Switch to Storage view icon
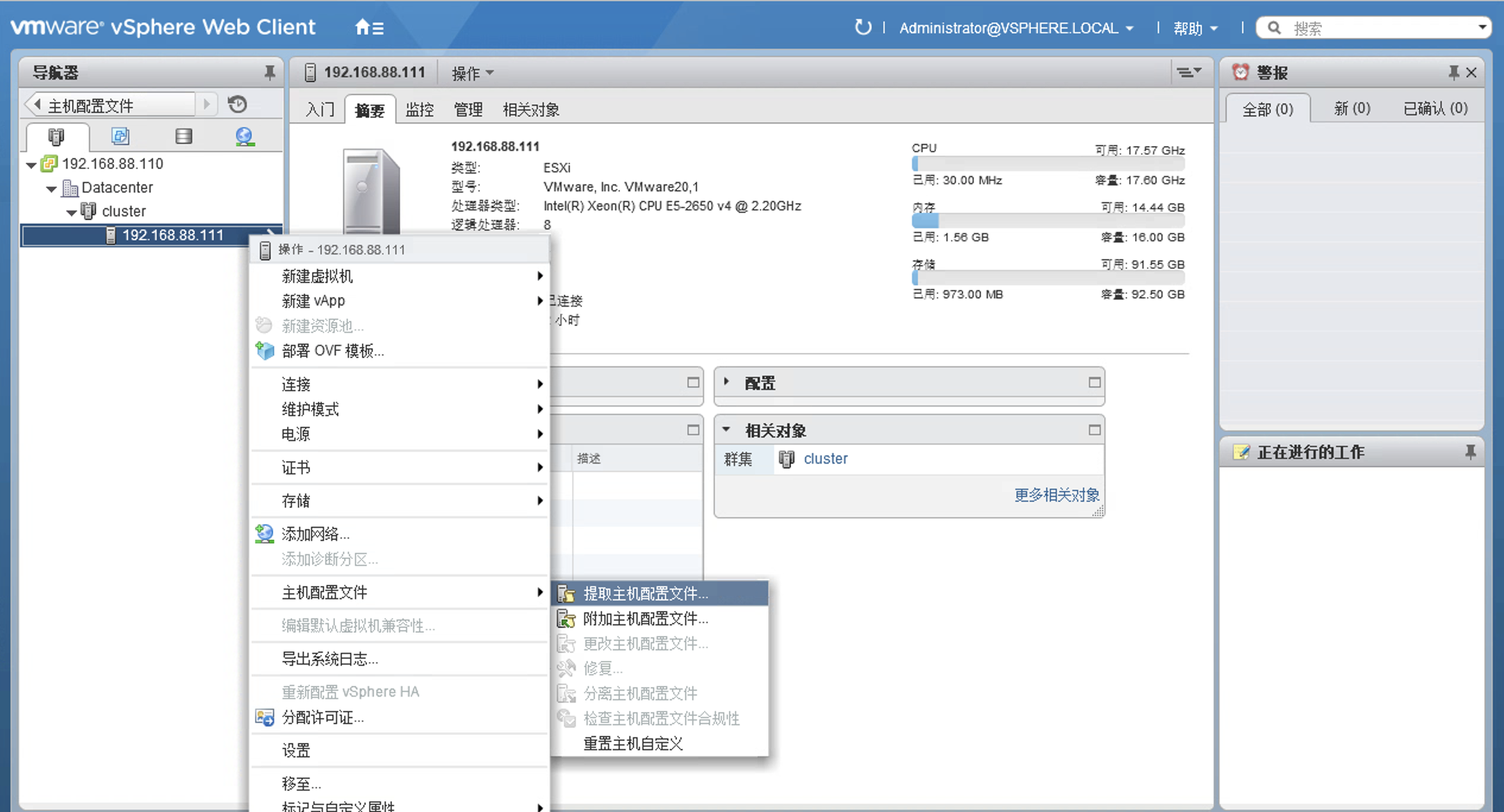The image size is (1504, 812). (184, 136)
